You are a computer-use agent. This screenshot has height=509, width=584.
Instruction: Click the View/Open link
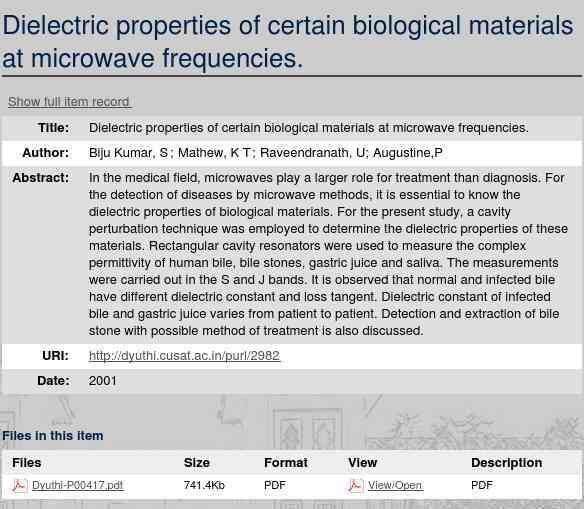395,485
